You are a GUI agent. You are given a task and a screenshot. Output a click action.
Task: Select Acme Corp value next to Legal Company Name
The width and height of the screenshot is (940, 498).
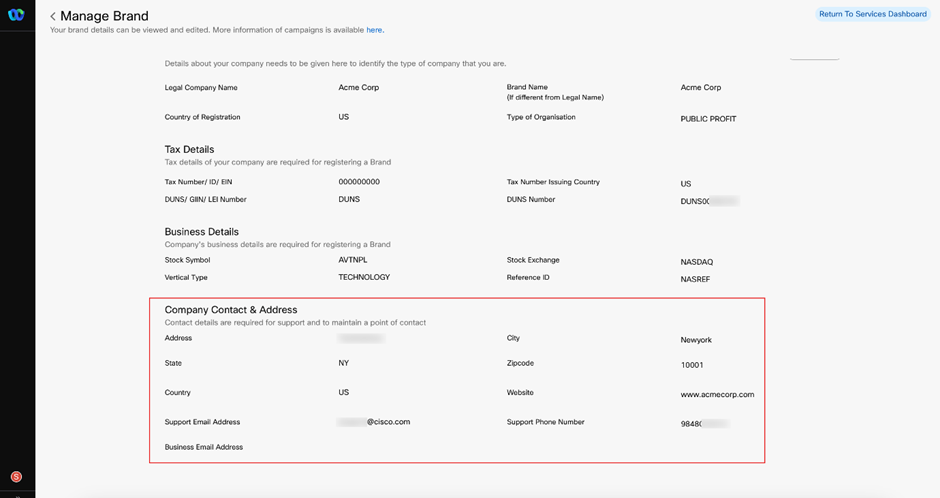358,87
